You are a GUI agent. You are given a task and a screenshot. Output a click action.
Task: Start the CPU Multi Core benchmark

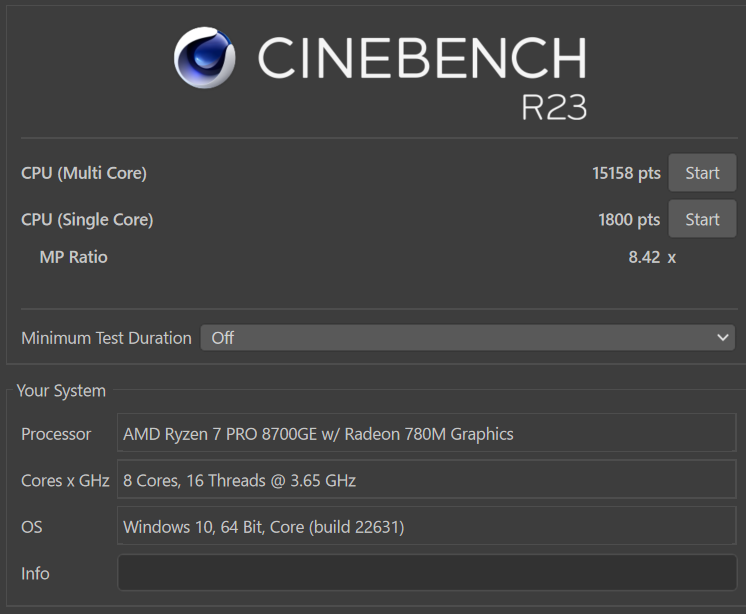(702, 173)
